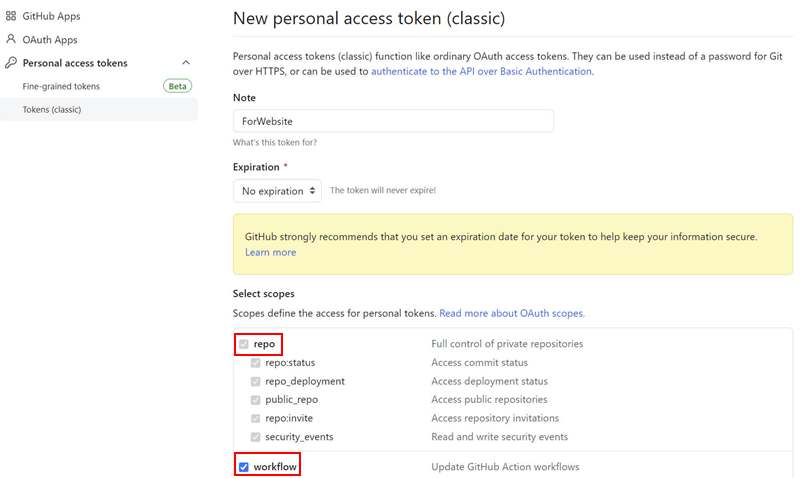Toggle the security_events checkbox

coord(256,437)
